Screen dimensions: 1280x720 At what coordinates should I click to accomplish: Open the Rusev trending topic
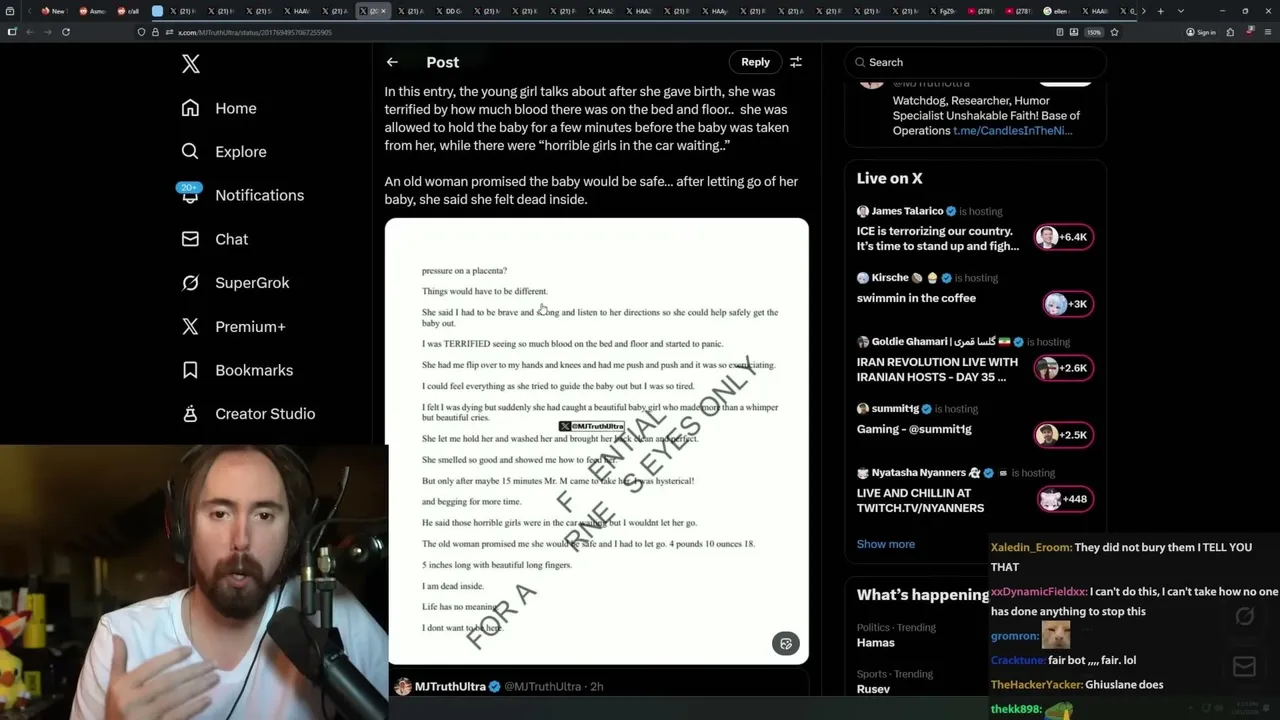(874, 689)
